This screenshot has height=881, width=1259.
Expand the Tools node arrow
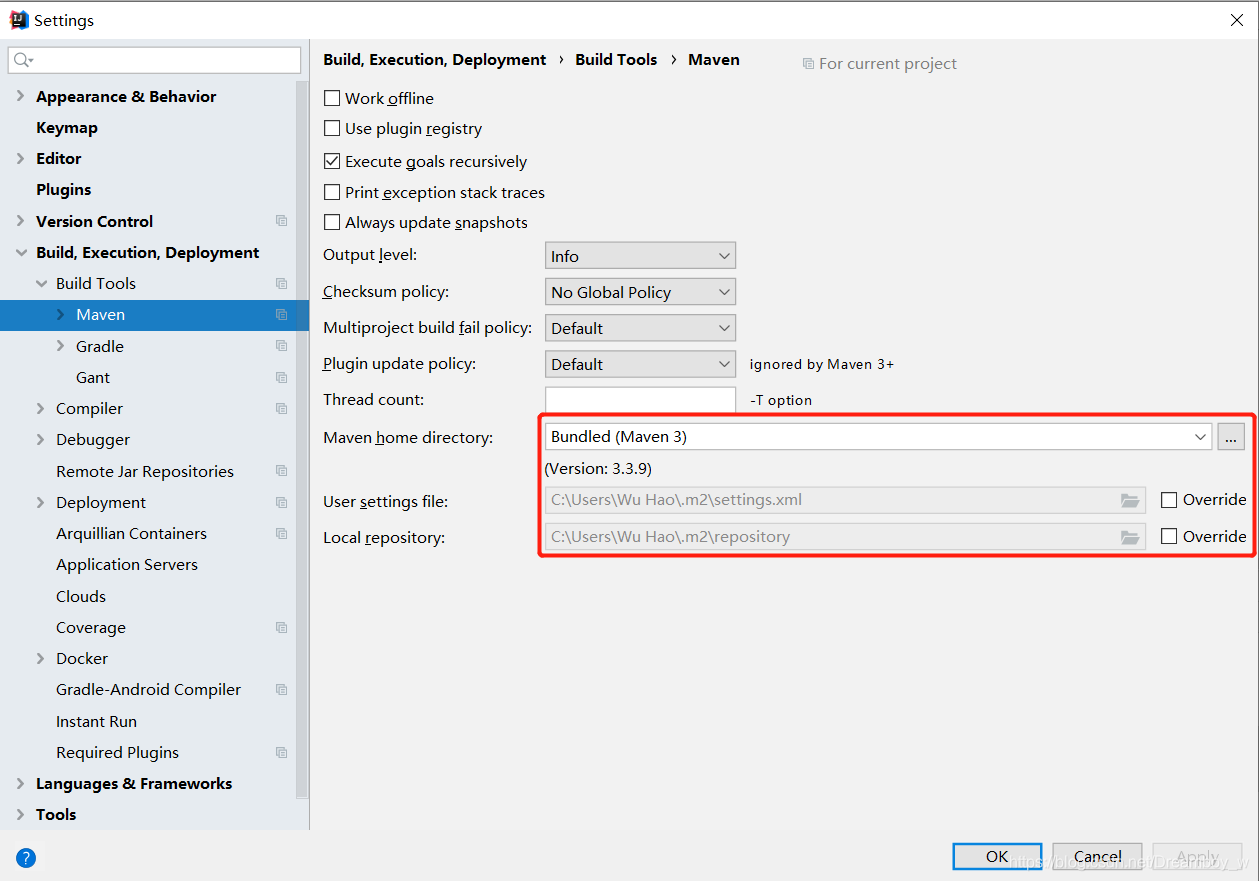pyautogui.click(x=21, y=815)
